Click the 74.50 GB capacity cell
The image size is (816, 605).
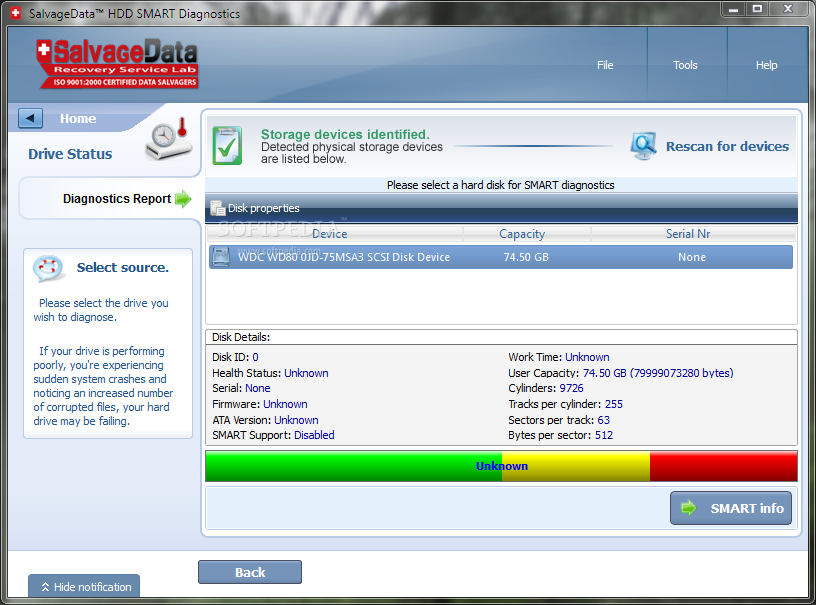pos(526,257)
